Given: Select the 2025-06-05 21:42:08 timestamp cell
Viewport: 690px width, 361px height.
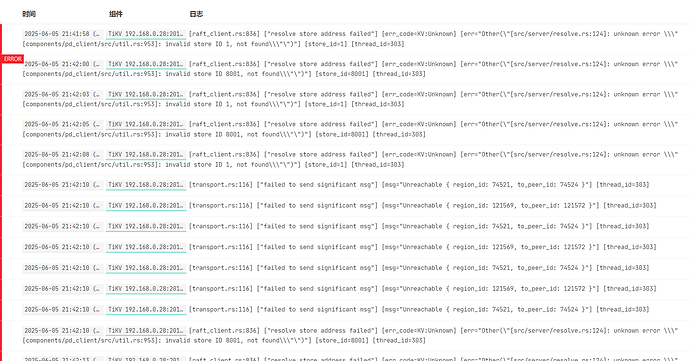Looking at the screenshot, I should click(x=63, y=155).
